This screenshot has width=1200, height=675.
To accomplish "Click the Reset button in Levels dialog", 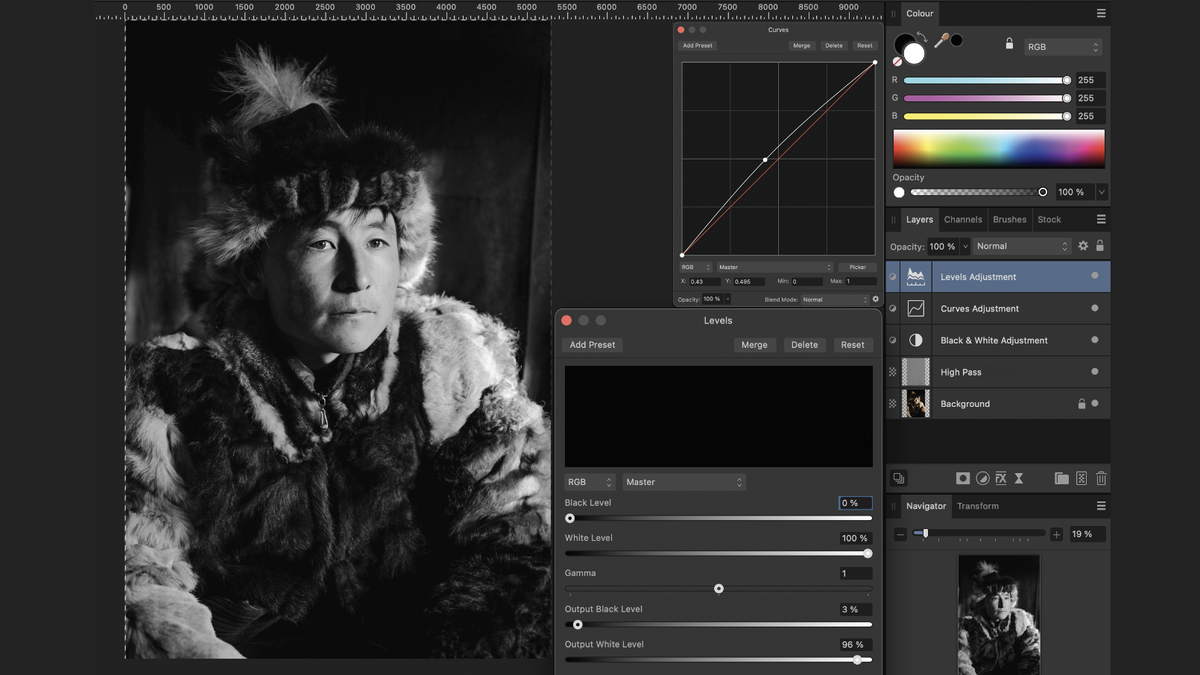I will (852, 344).
